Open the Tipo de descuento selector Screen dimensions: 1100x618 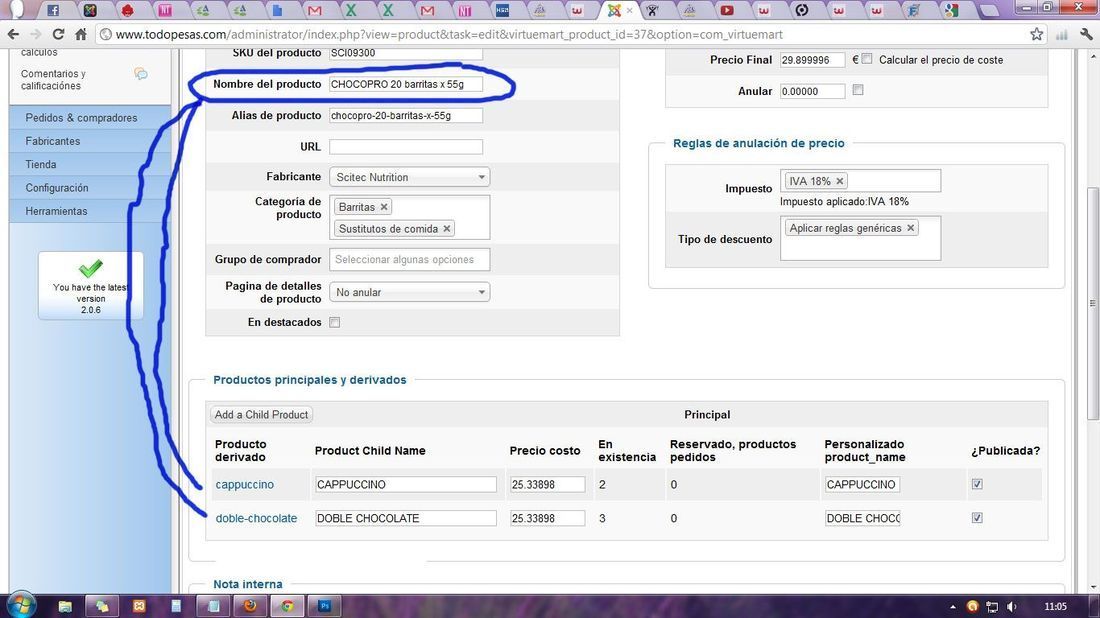pos(860,239)
